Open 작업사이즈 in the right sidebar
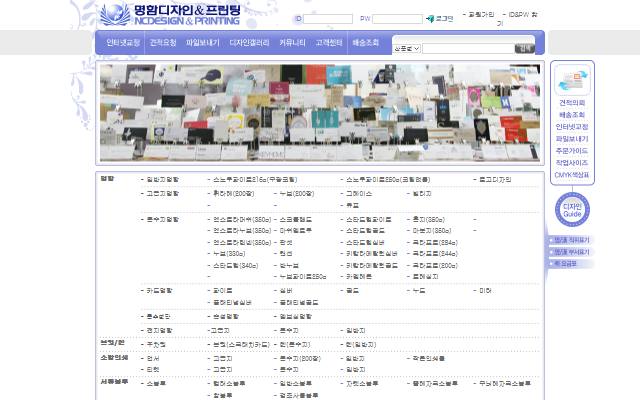640x400 pixels. coord(572,162)
